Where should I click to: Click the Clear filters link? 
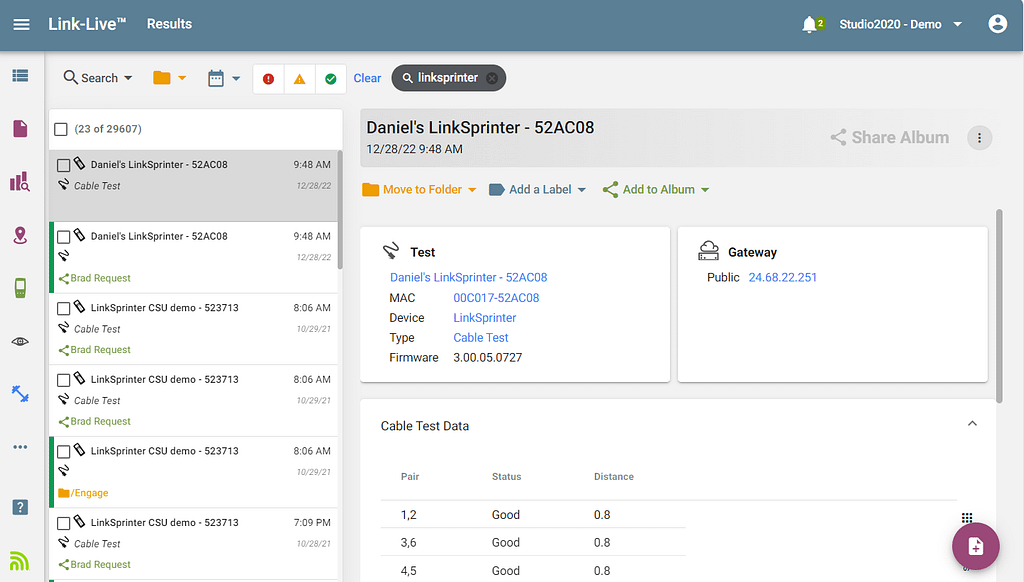click(x=367, y=78)
